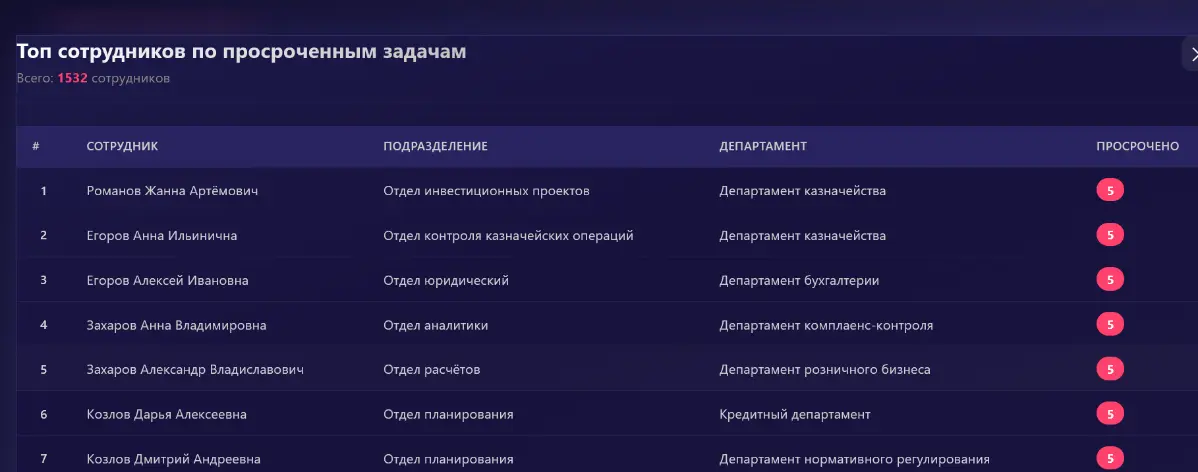
Task: Click Отдел планирования in Козлов Дарья row
Action: (448, 415)
